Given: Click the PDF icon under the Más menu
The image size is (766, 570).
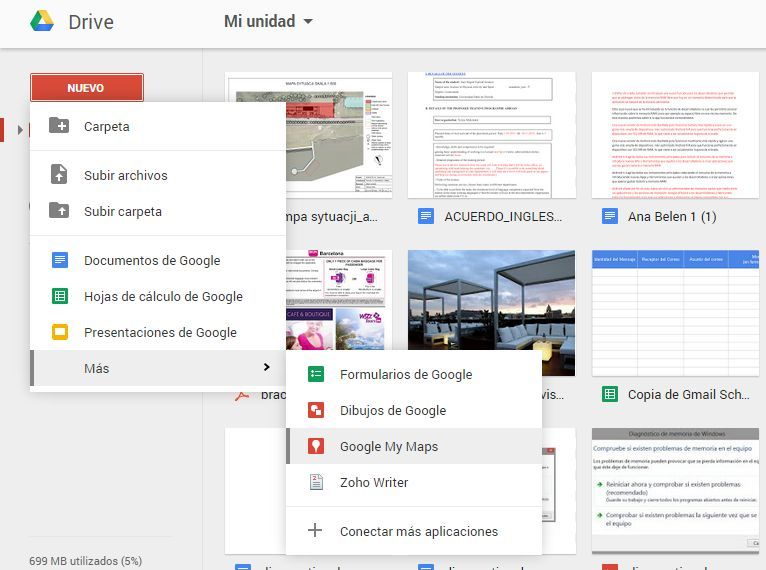Looking at the screenshot, I should tap(242, 396).
